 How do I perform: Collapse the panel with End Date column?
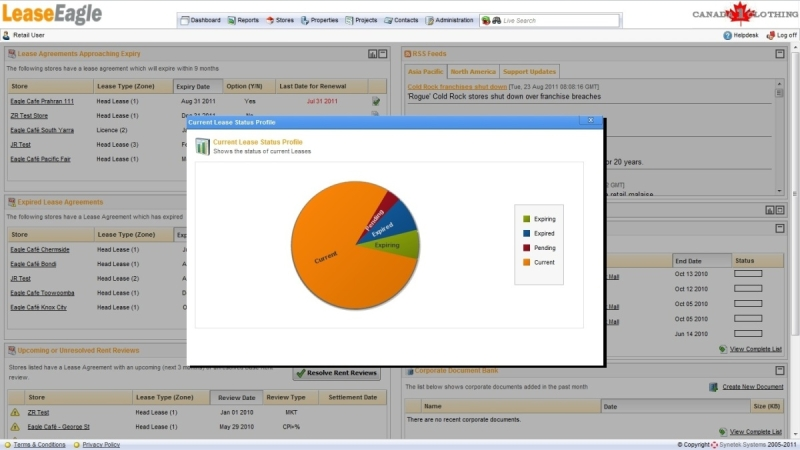pyautogui.click(x=780, y=229)
